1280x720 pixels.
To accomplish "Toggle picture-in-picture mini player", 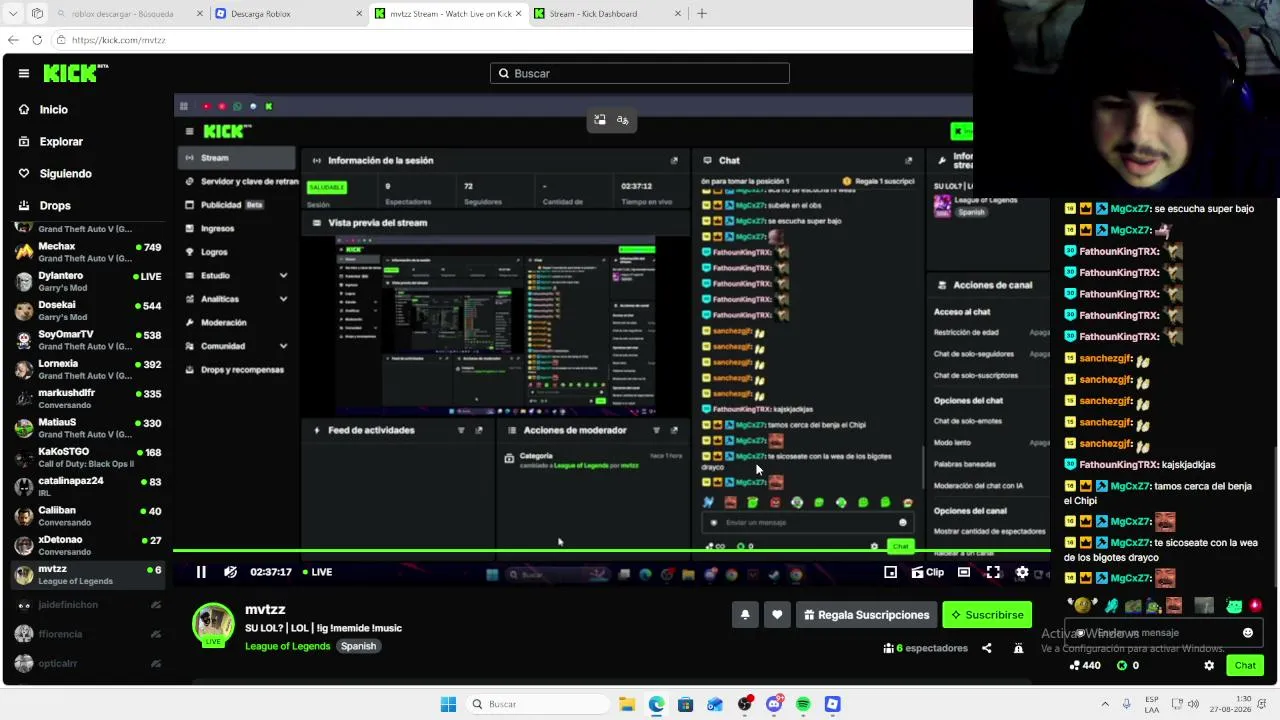I will (x=890, y=572).
